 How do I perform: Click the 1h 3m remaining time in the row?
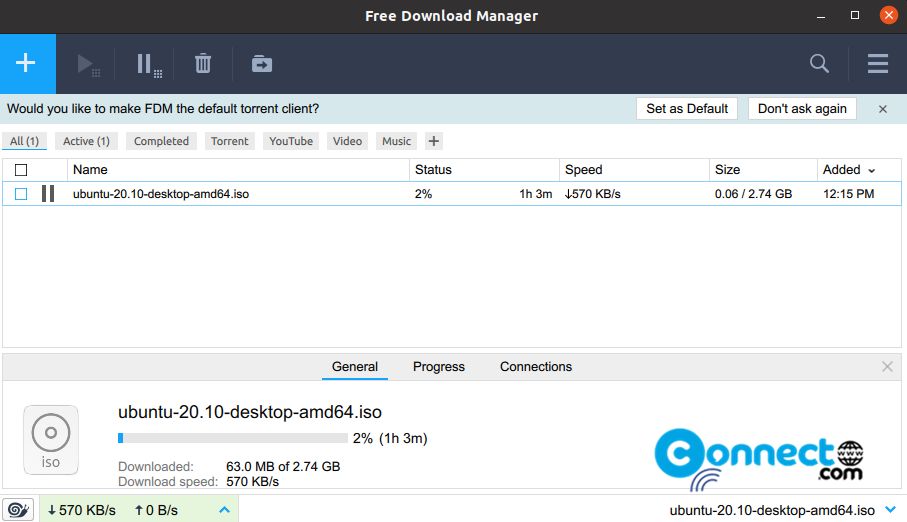[x=536, y=194]
